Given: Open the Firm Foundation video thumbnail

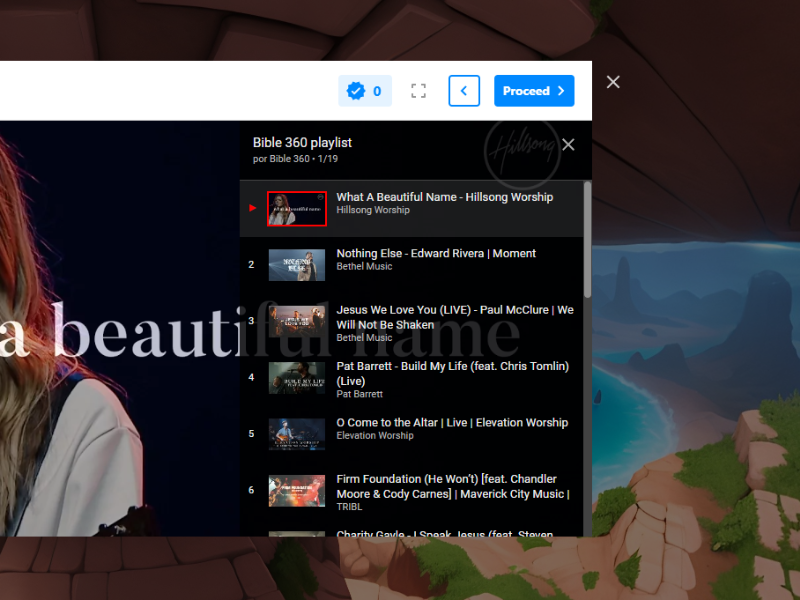Looking at the screenshot, I should 296,490.
